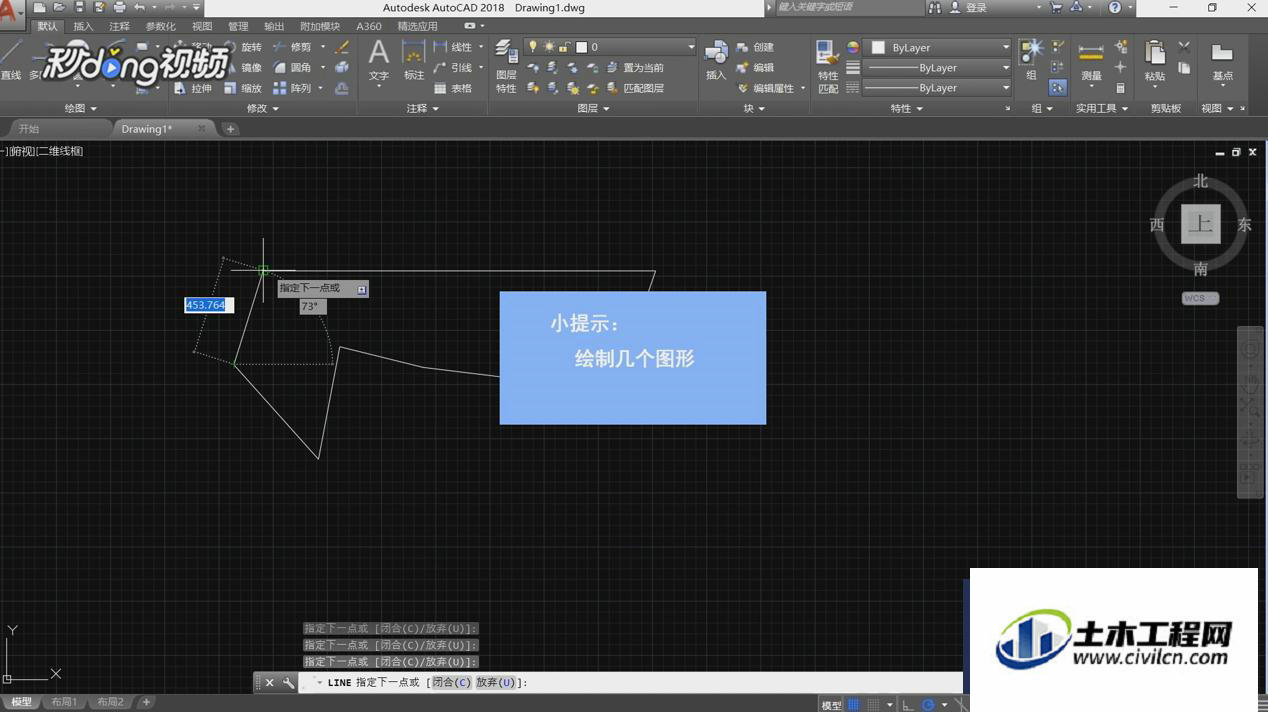Select the Line (直线) draw tool
The image size is (1268, 712).
tap(11, 61)
